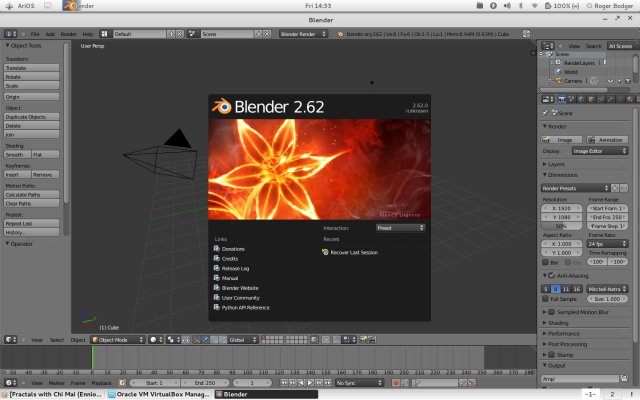
Task: Select 16 anti-aliasing samples
Action: pos(576,289)
